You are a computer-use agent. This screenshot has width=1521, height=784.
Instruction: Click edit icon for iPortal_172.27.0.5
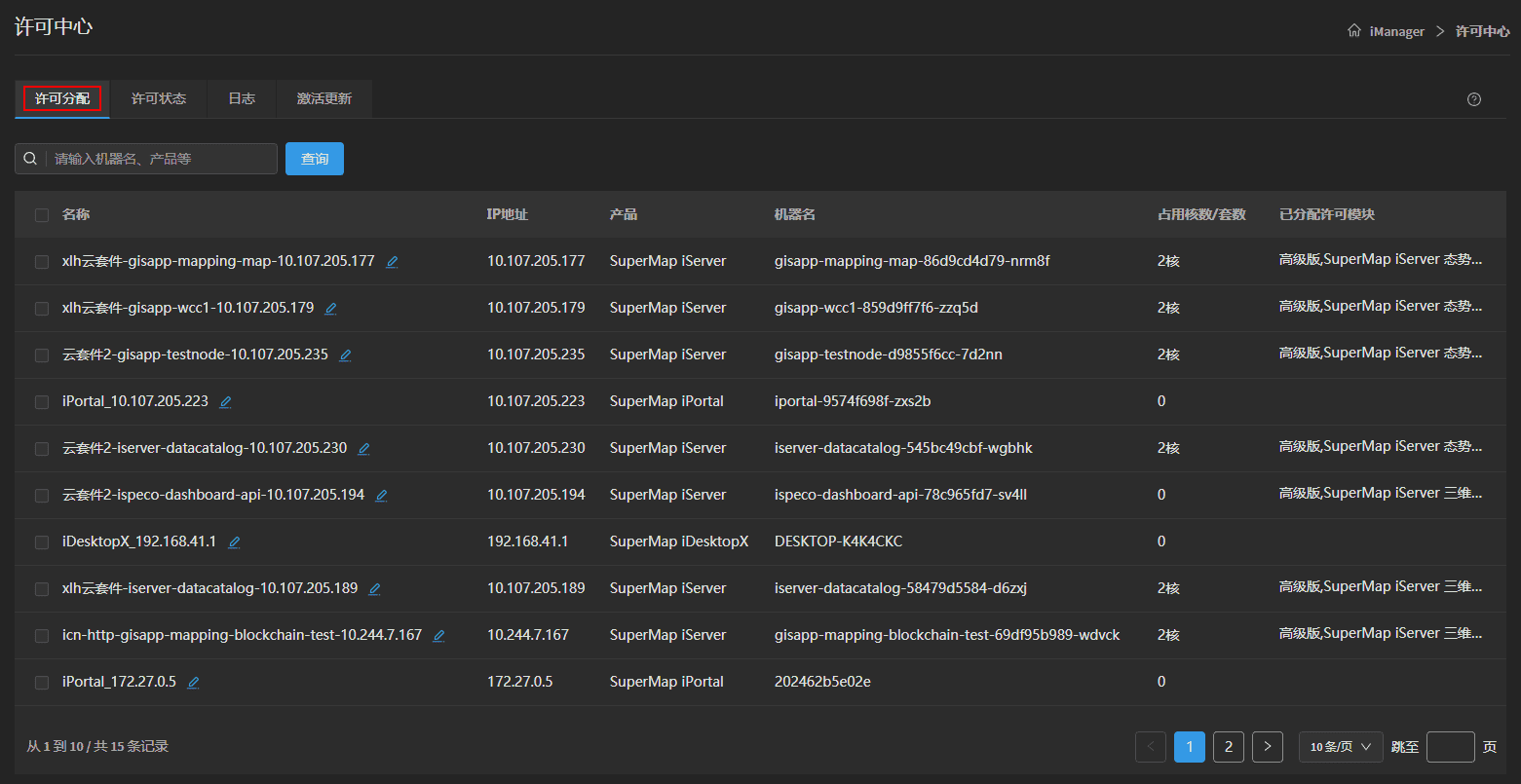tap(193, 683)
